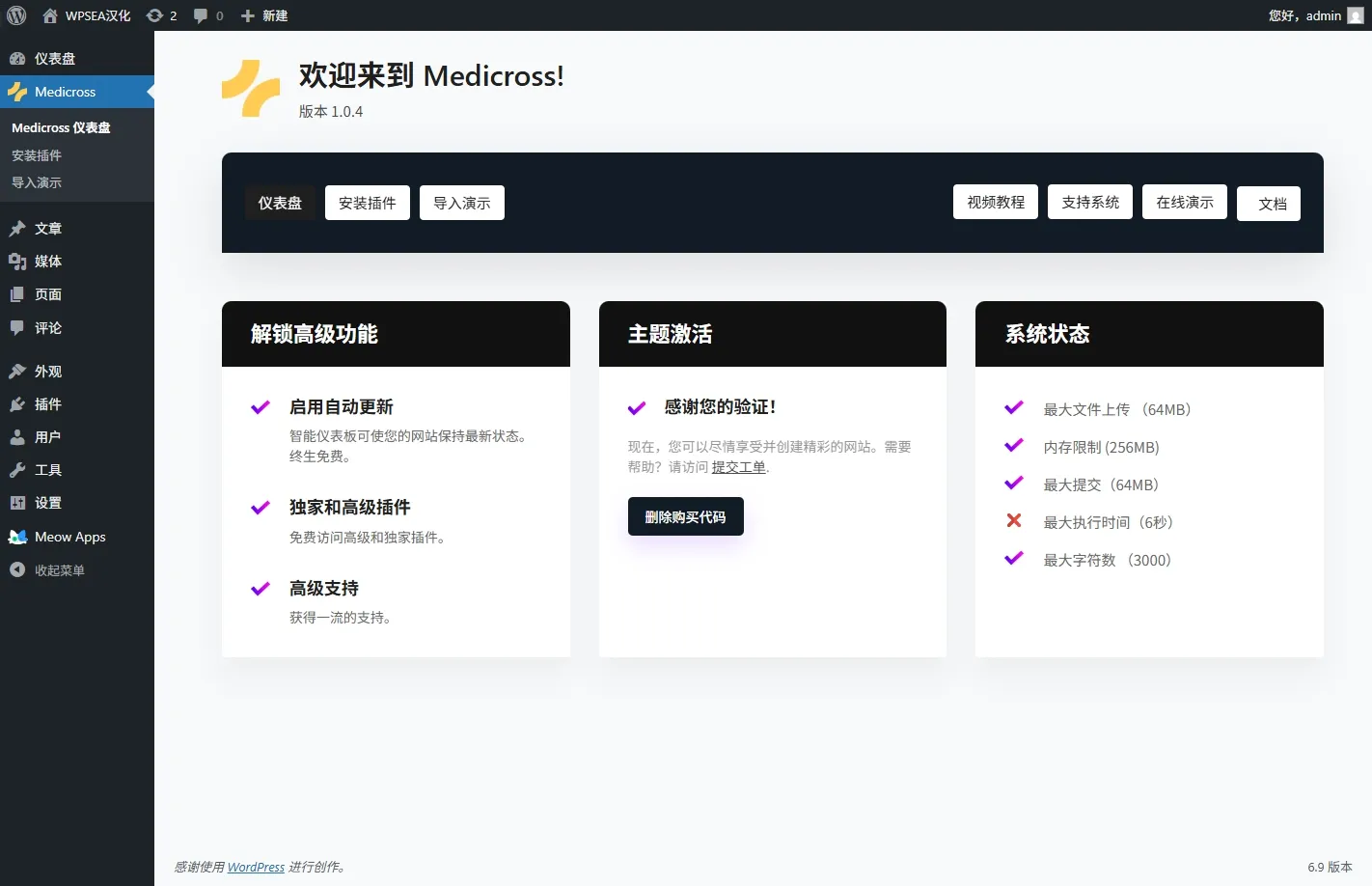Viewport: 1372px width, 886px height.
Task: Open 设置 settings menu in sidebar
Action: coord(47,503)
